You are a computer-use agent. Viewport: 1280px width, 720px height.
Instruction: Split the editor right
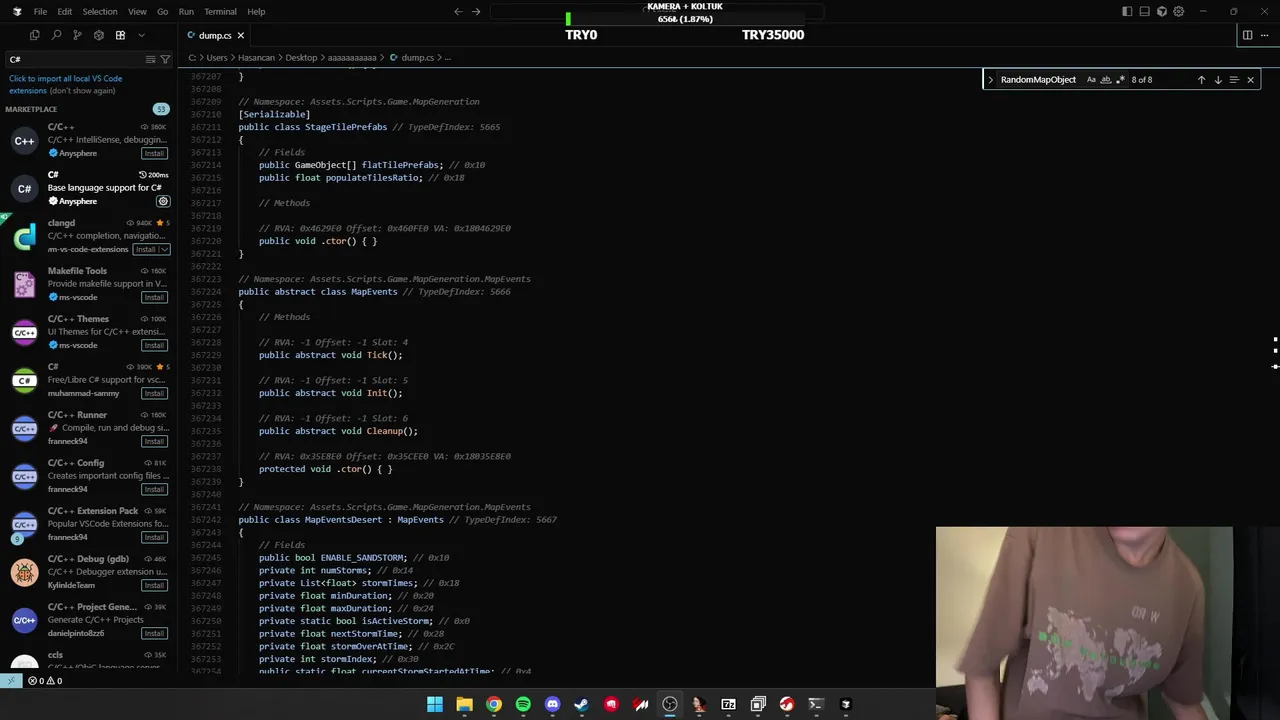click(1247, 35)
